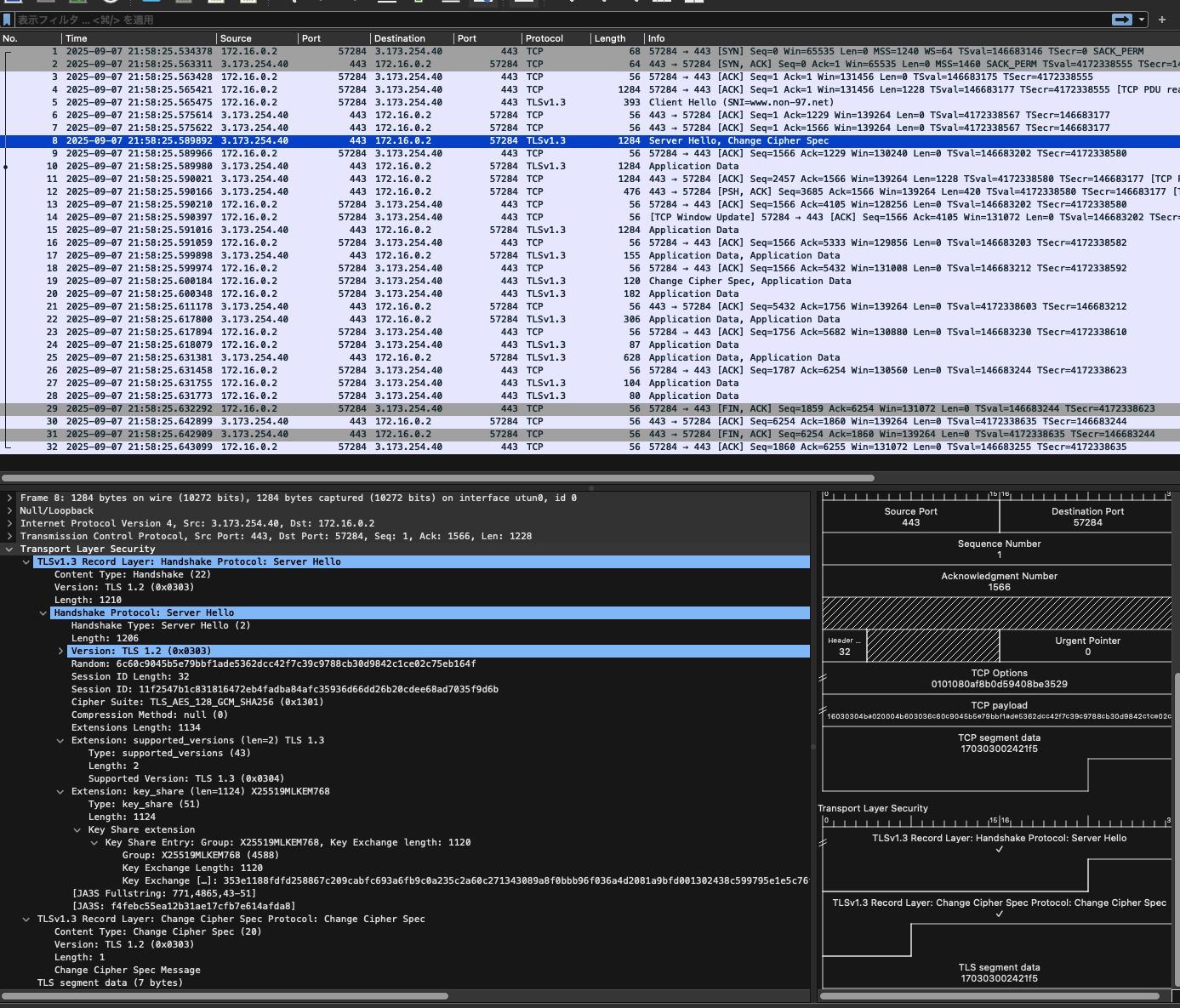The image size is (1180, 1008).
Task: Click the packet details horizontal scrollbar
Action: [225, 996]
